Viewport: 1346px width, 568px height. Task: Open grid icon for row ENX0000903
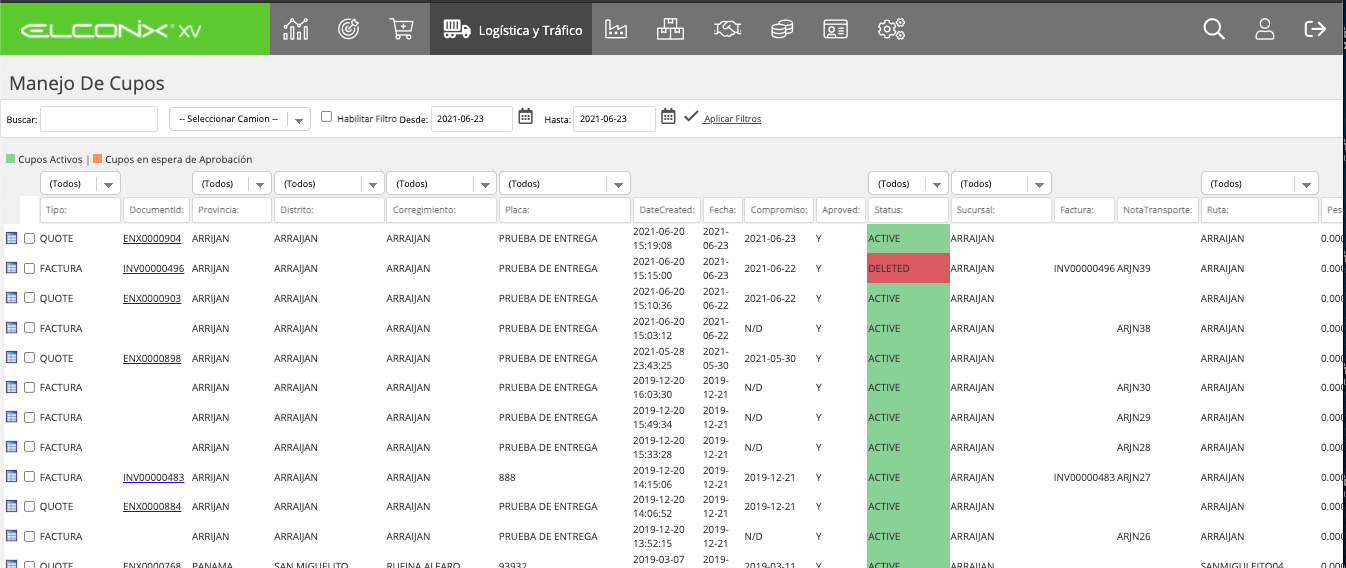[x=12, y=298]
